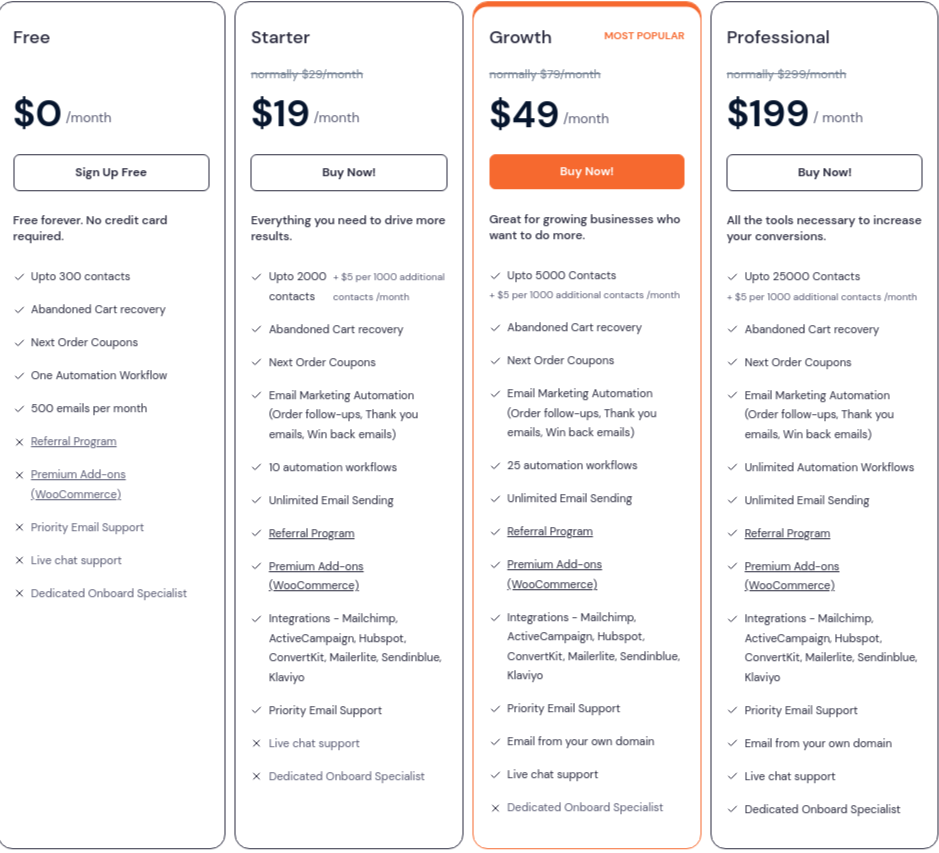Image resolution: width=939 pixels, height=853 pixels.
Task: Open Referral Program link in Growth plan
Action: click(x=550, y=531)
